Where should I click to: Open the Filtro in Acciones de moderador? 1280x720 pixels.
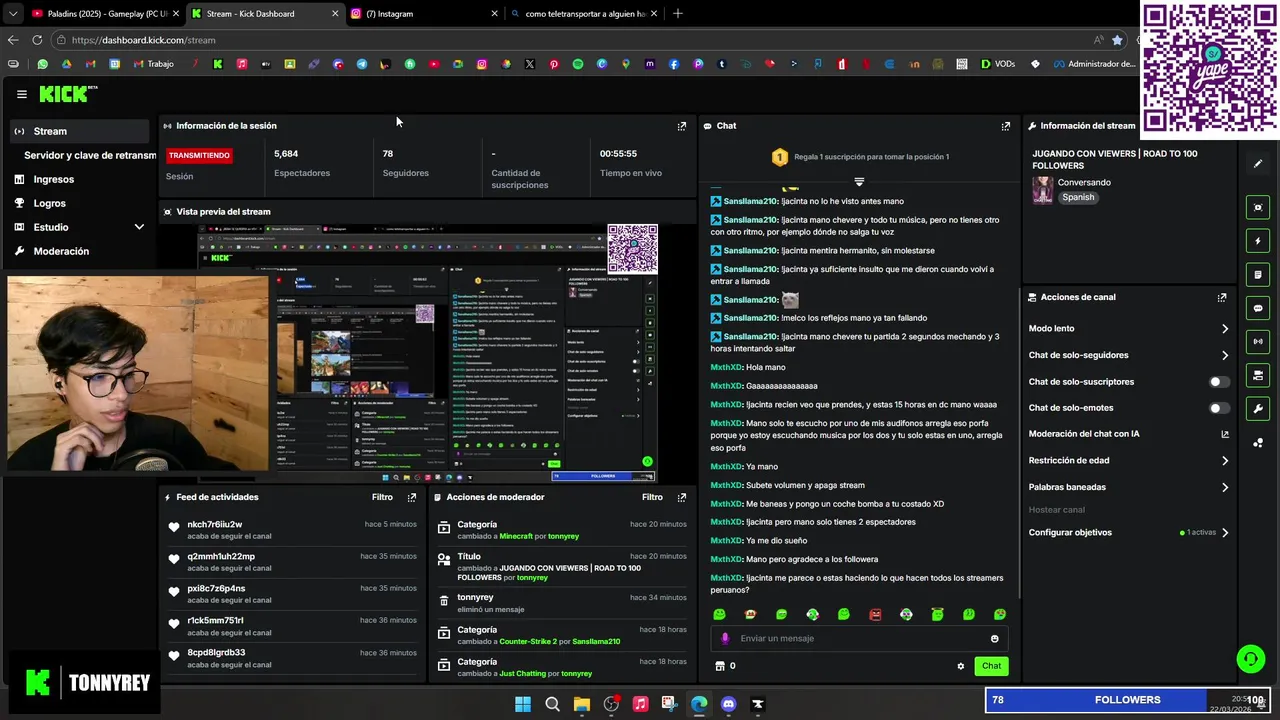point(652,497)
